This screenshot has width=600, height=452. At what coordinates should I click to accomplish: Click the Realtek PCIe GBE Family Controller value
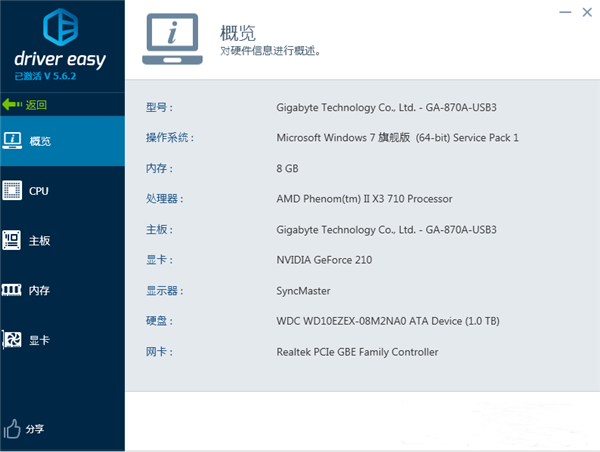coord(357,352)
